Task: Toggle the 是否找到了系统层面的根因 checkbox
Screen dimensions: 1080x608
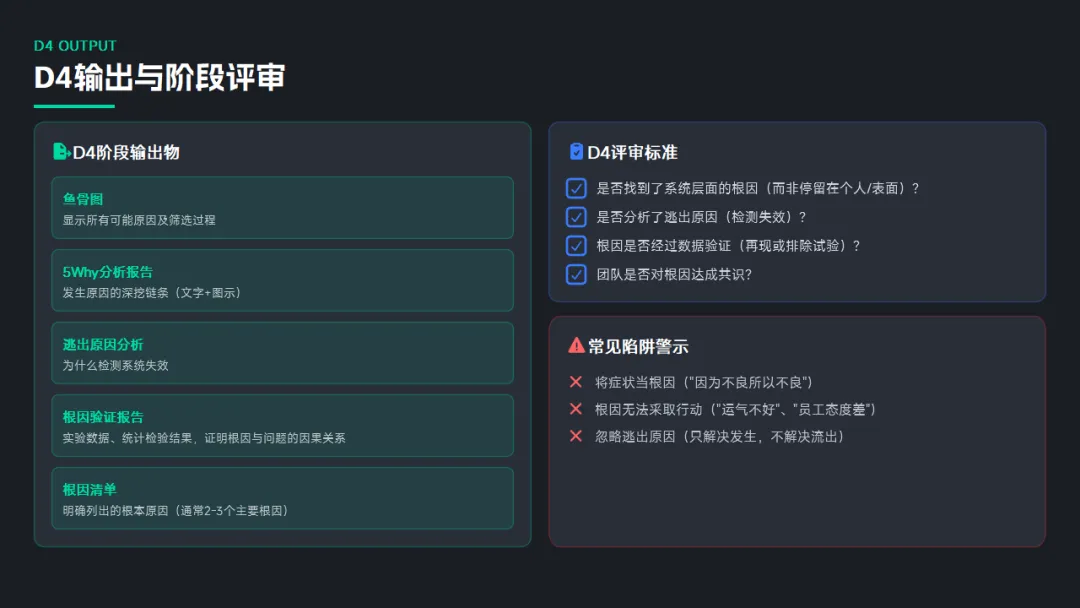Action: point(576,188)
